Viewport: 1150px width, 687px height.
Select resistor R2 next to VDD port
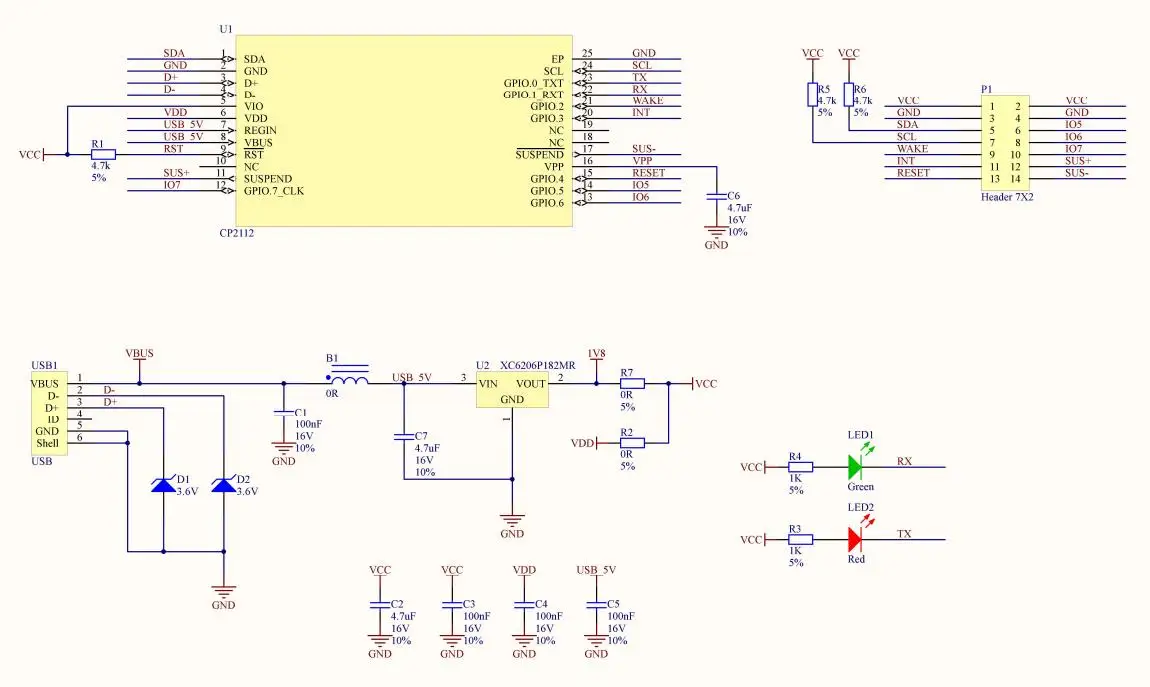click(x=632, y=443)
